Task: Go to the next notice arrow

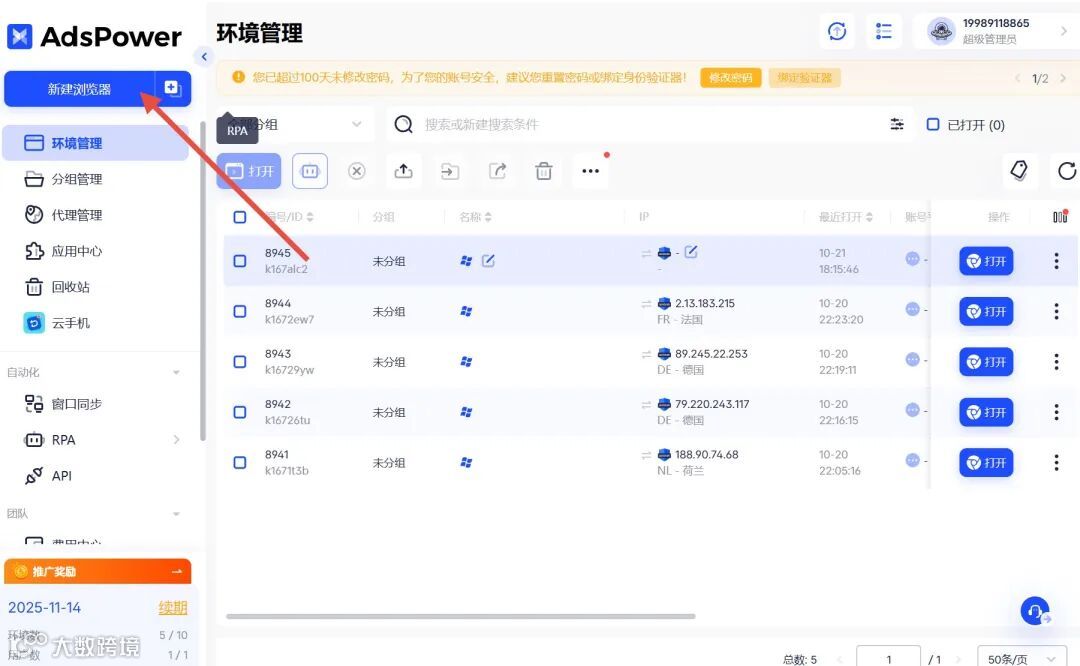Action: [1063, 78]
